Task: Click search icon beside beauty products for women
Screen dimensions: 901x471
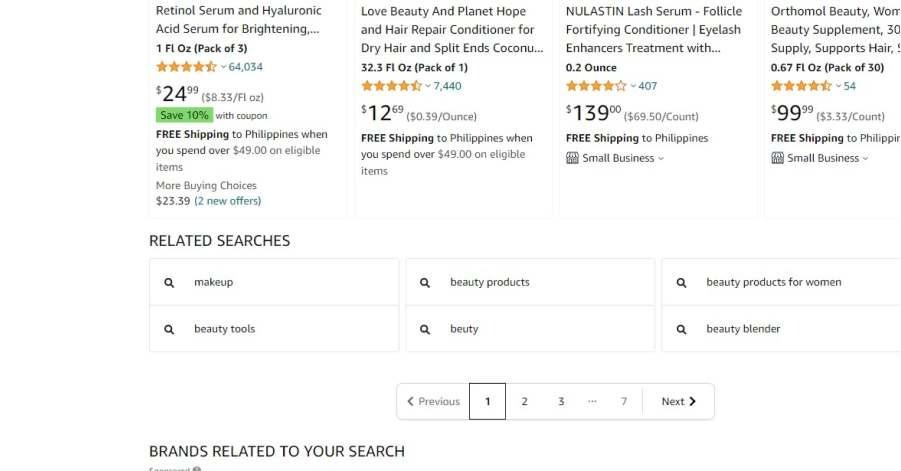Action: click(681, 283)
